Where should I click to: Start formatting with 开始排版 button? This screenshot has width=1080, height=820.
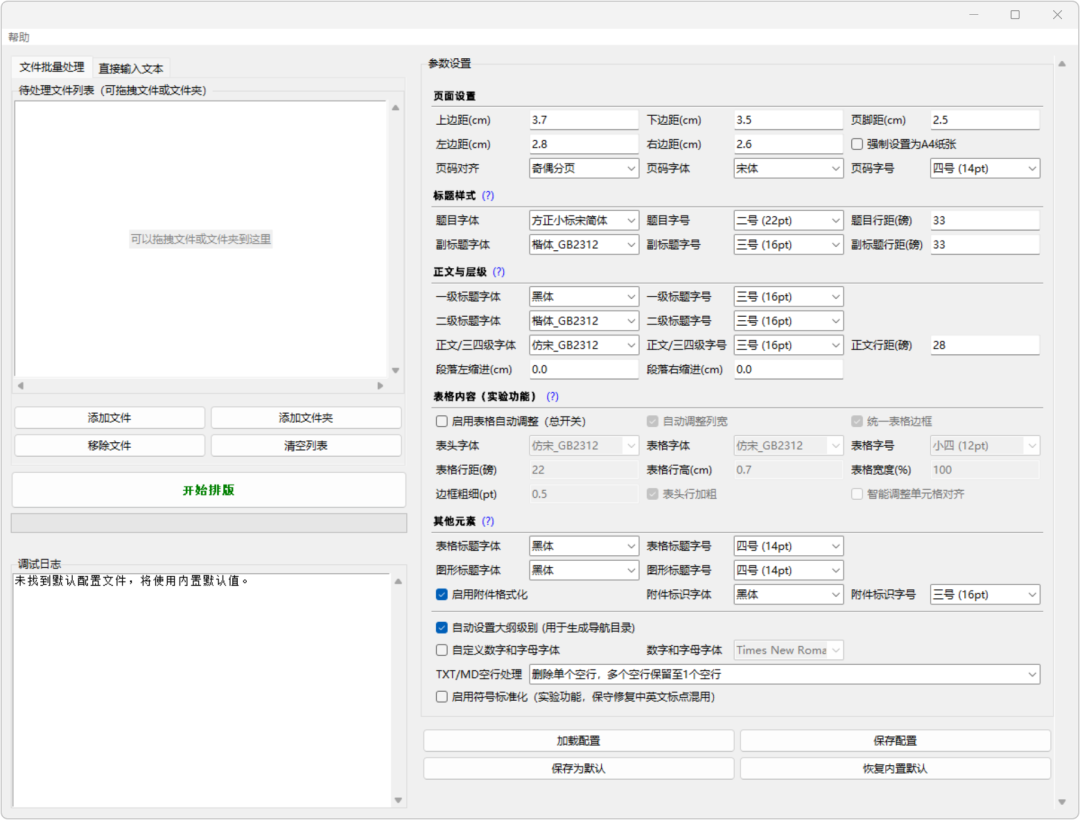pos(209,490)
